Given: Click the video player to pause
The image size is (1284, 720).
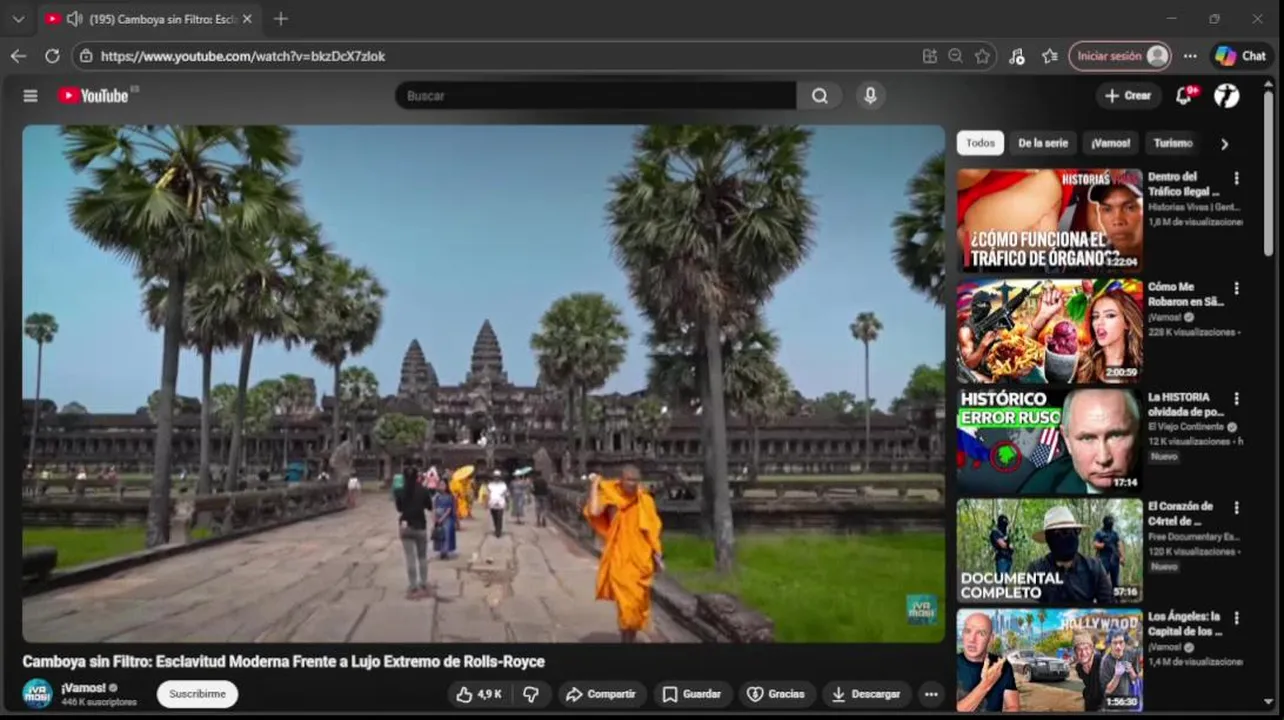Looking at the screenshot, I should (483, 383).
